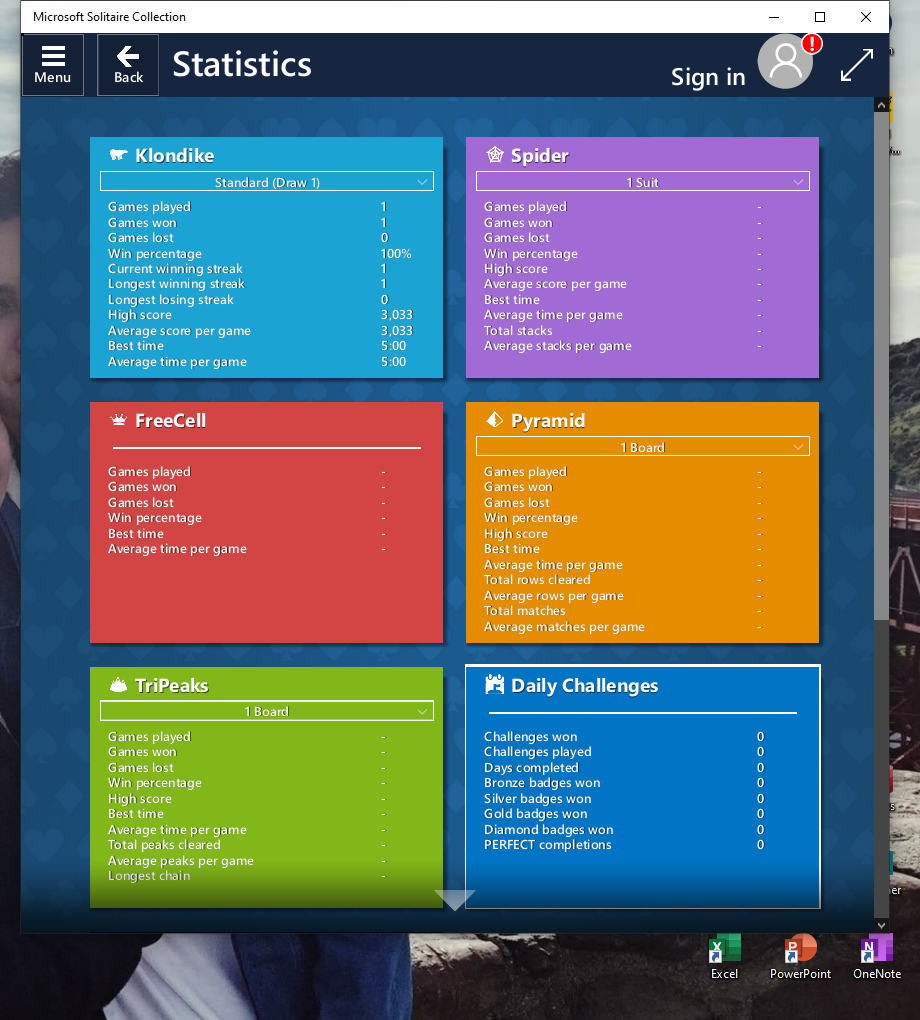Select the Spider heading
The width and height of the screenshot is (920, 1020).
click(539, 155)
